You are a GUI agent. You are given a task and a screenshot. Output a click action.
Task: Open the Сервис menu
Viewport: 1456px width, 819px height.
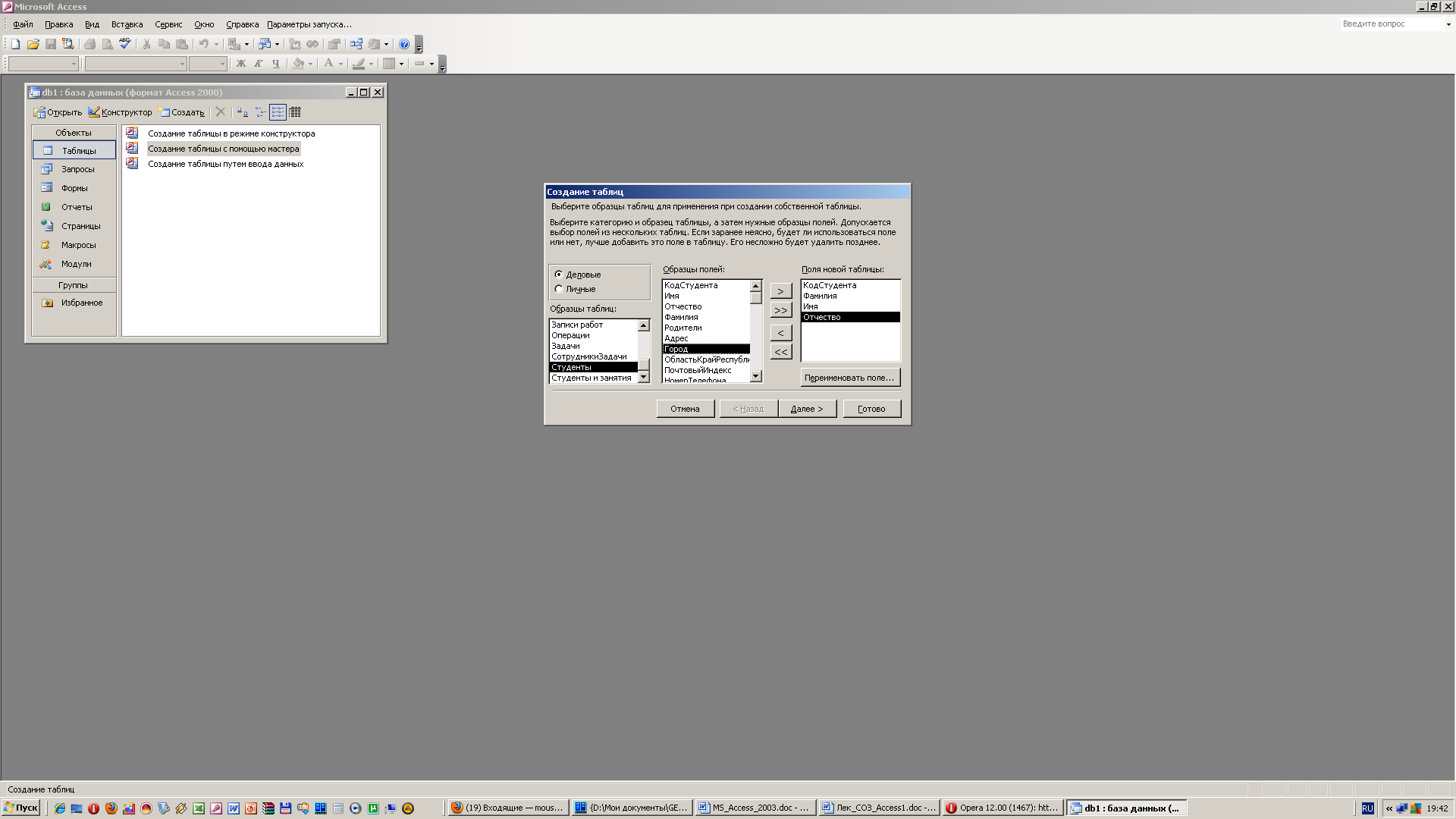pyautogui.click(x=168, y=24)
